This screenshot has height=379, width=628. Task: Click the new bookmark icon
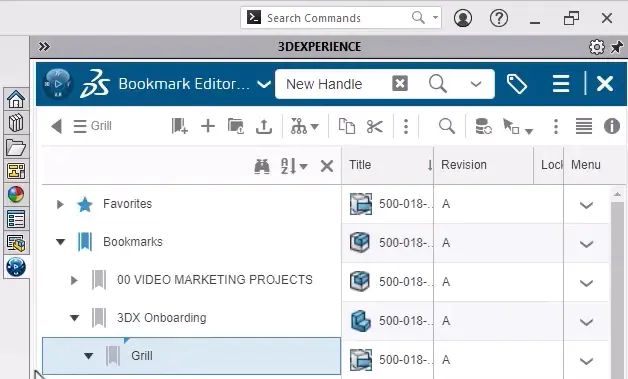[x=179, y=126]
